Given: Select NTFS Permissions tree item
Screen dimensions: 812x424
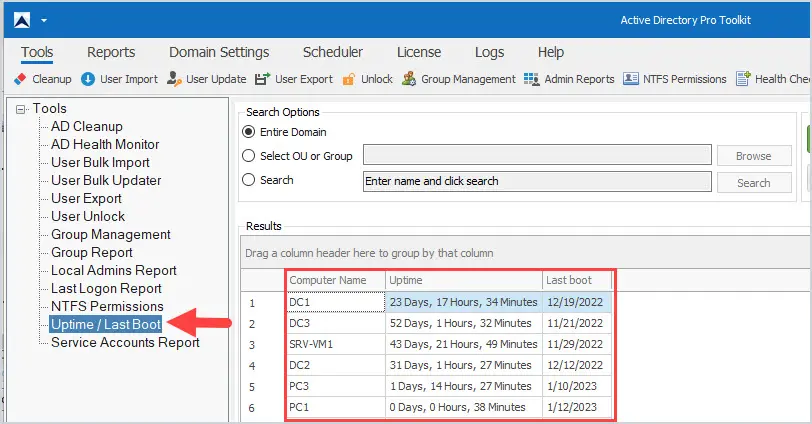Looking at the screenshot, I should [x=107, y=306].
